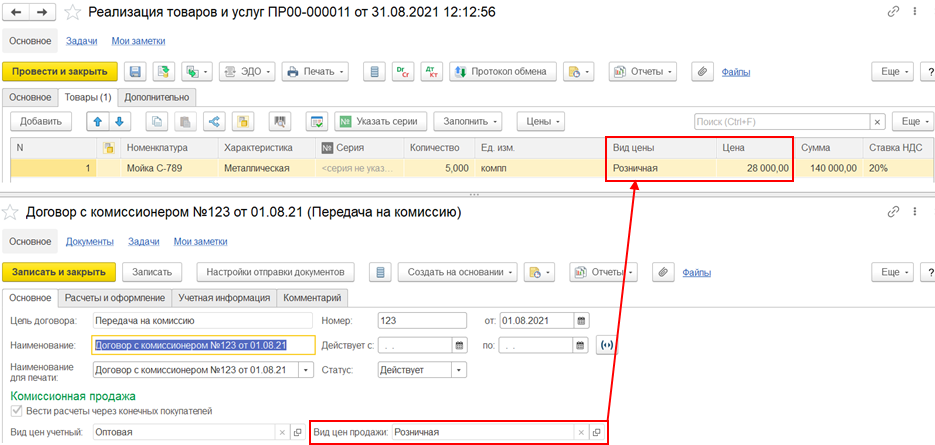Toggle Вести расчеты через конечных покупателей checkbox
Screen dimensions: 935x445
(x=16, y=411)
